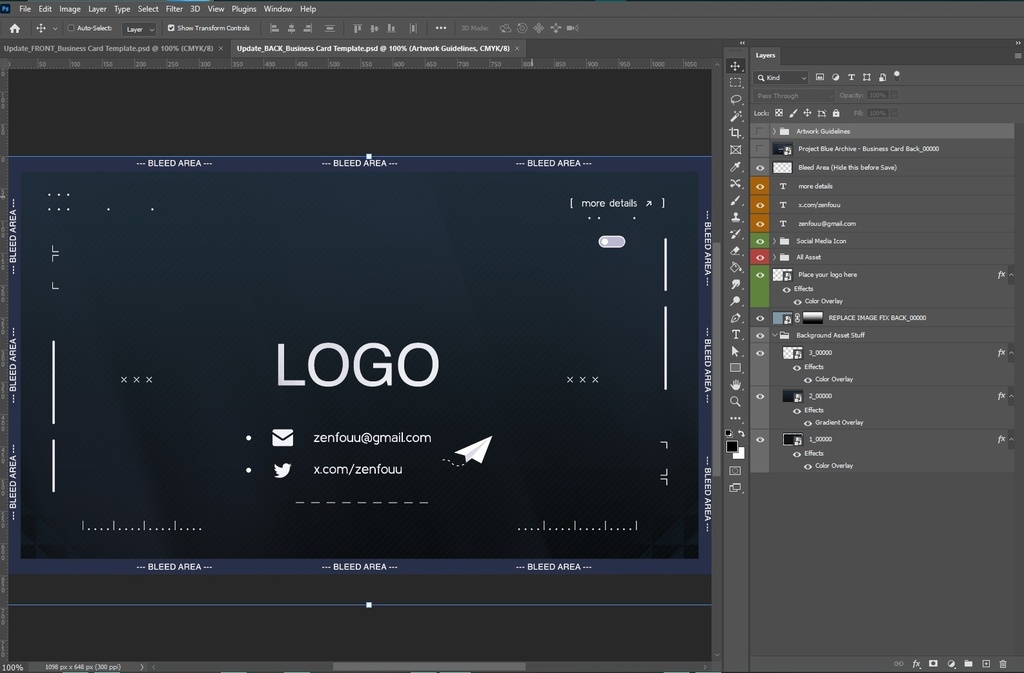
Task: Toggle visibility of Social Media Icon group
Action: (x=760, y=241)
